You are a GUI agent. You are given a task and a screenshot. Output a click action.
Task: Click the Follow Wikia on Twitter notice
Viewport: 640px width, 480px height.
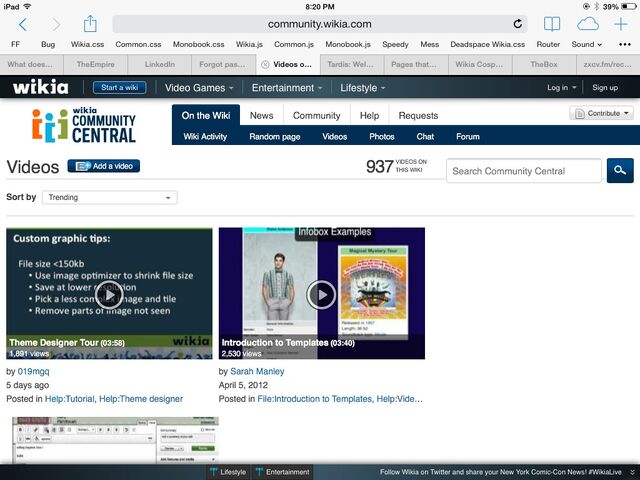(501, 472)
